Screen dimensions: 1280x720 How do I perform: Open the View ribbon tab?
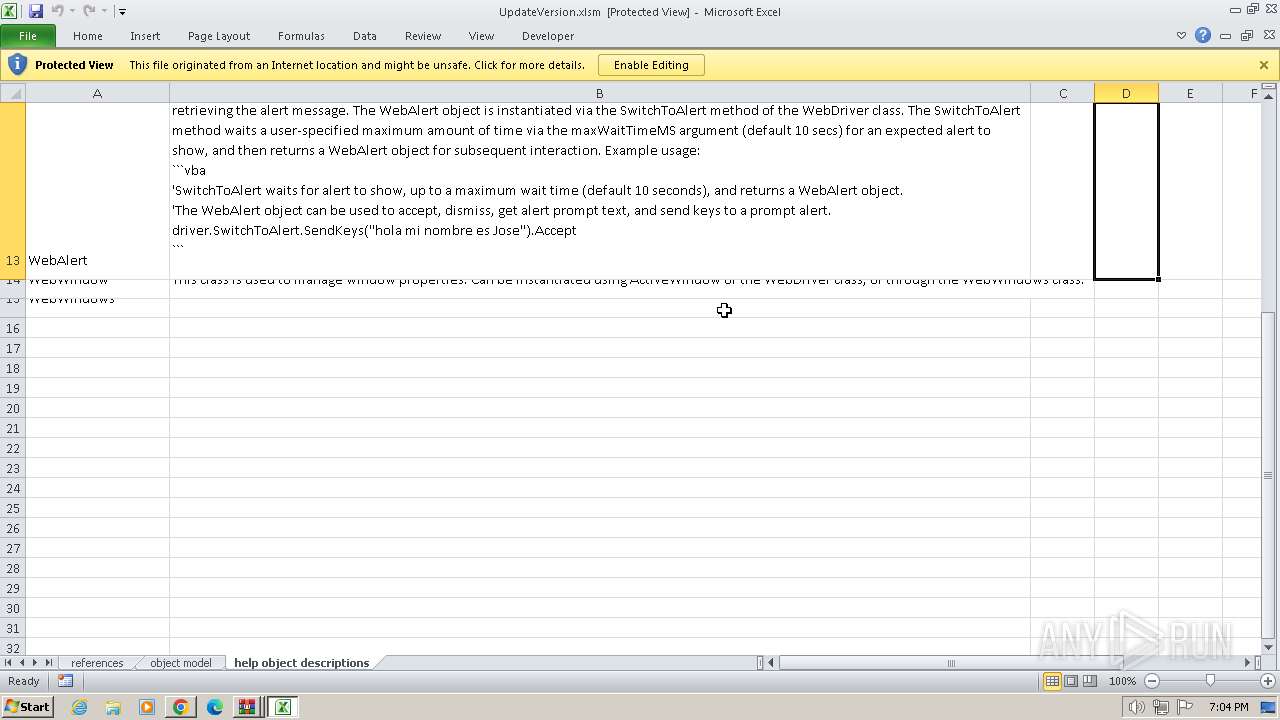[x=481, y=36]
